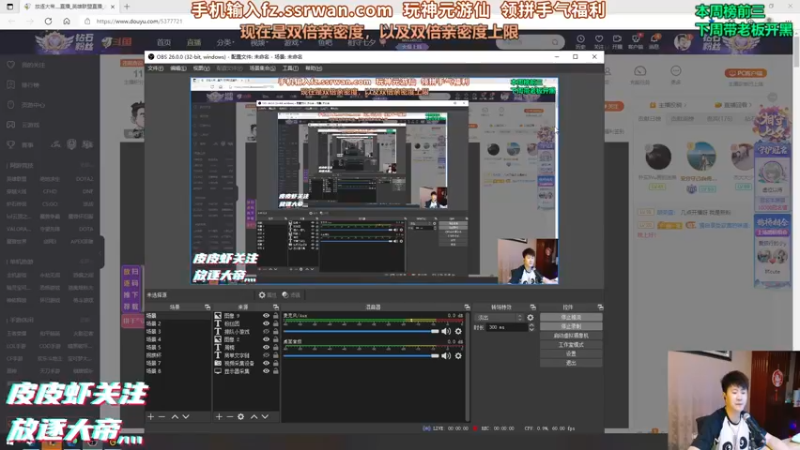Viewport: 800px width, 450px height.
Task: Expand Douyu 视频 navigation dropdown
Action: 259,42
